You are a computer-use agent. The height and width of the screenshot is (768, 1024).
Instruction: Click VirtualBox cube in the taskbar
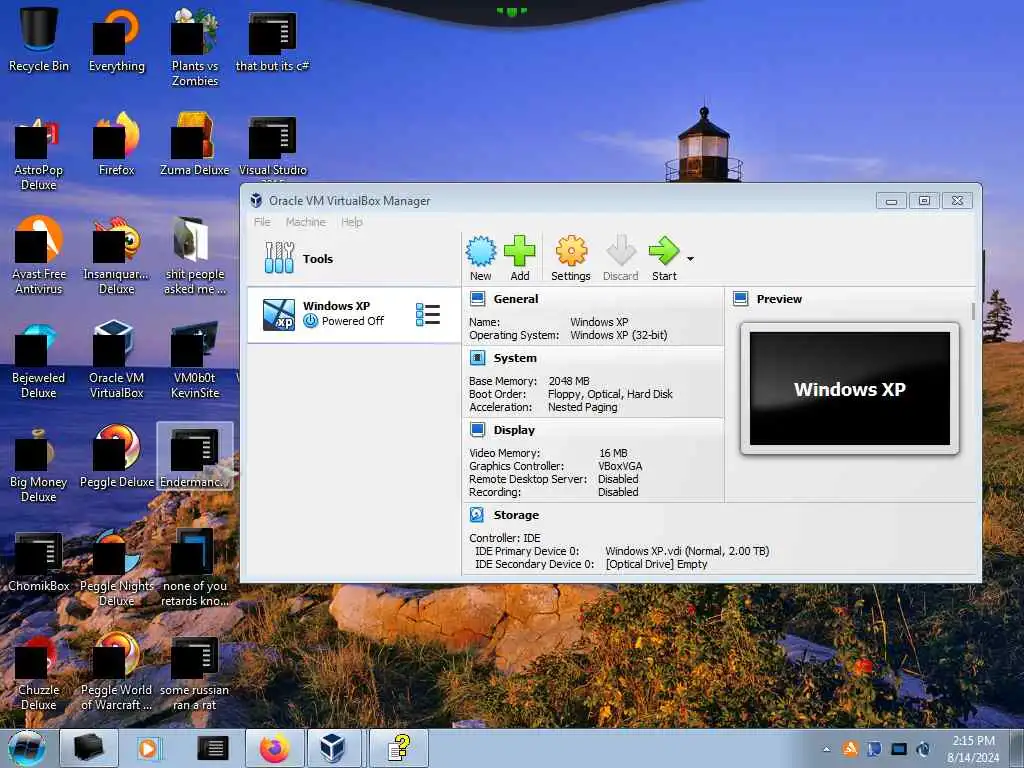333,748
